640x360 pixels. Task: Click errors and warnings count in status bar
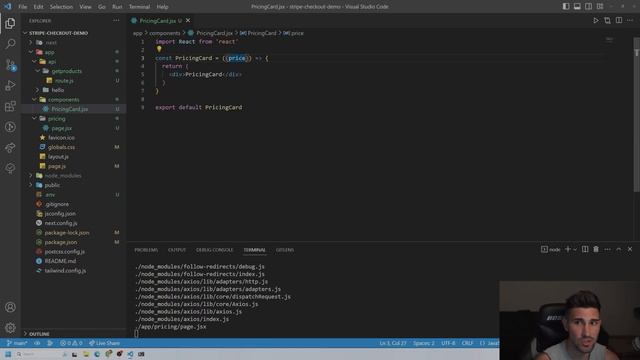click(71, 343)
